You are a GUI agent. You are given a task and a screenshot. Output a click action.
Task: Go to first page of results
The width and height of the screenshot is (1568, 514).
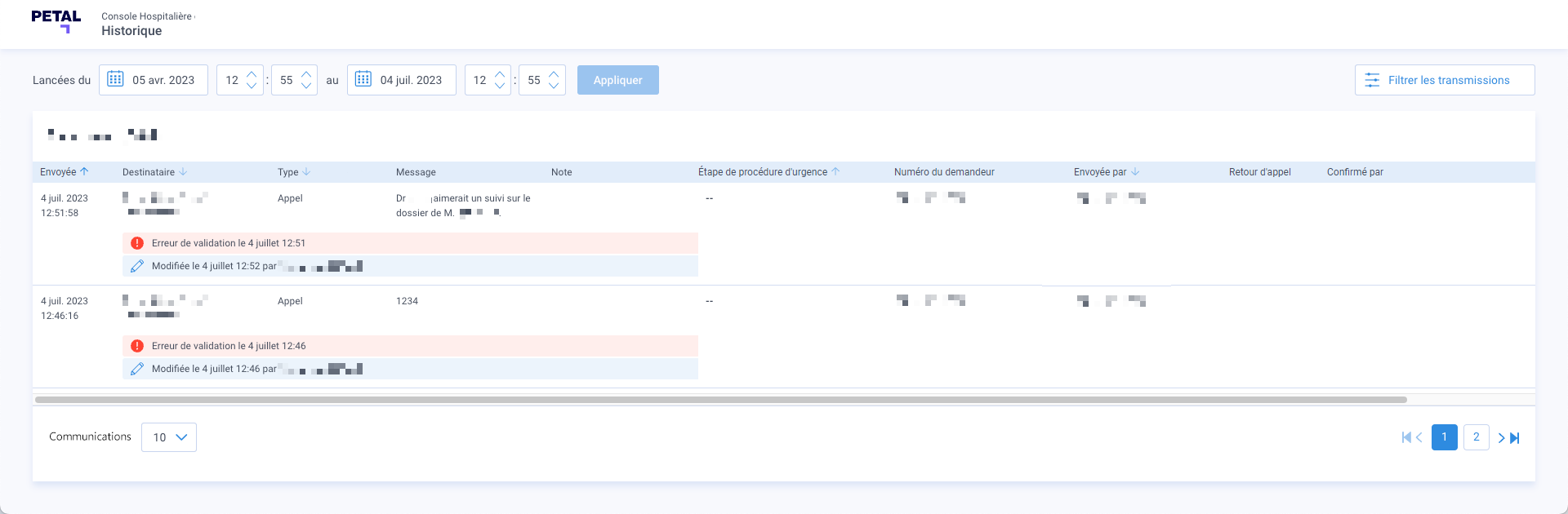coord(1406,437)
